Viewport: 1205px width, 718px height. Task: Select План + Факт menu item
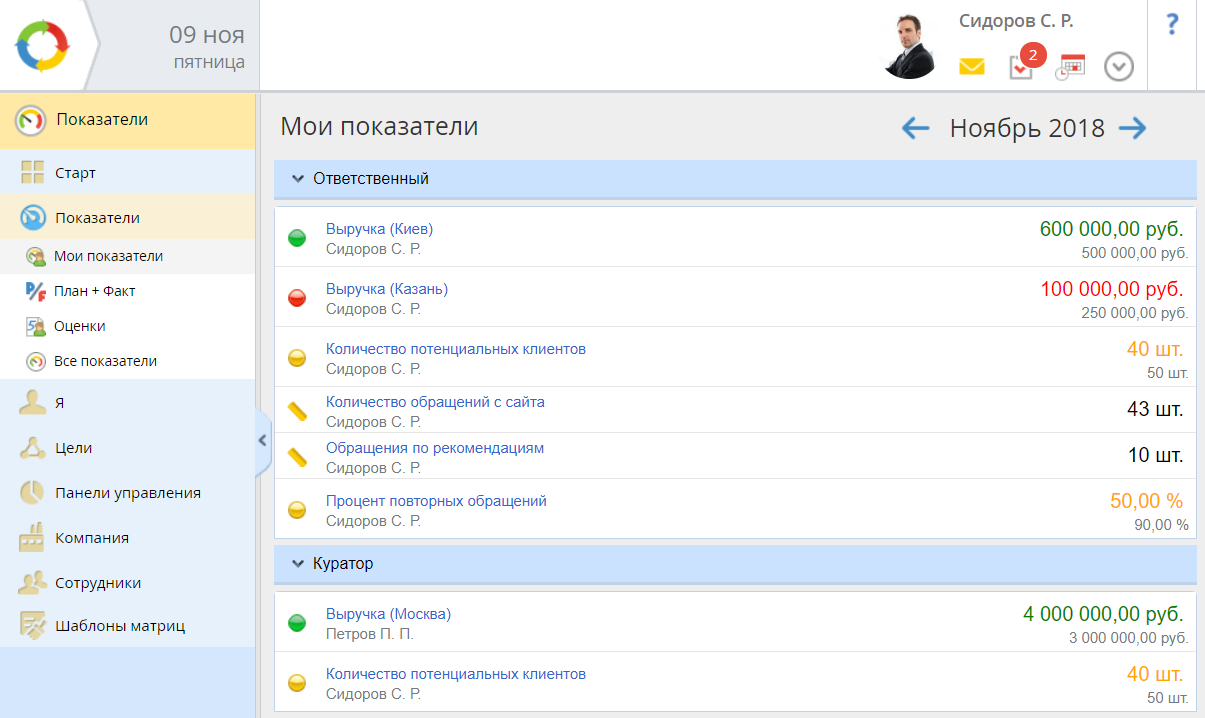coord(95,291)
